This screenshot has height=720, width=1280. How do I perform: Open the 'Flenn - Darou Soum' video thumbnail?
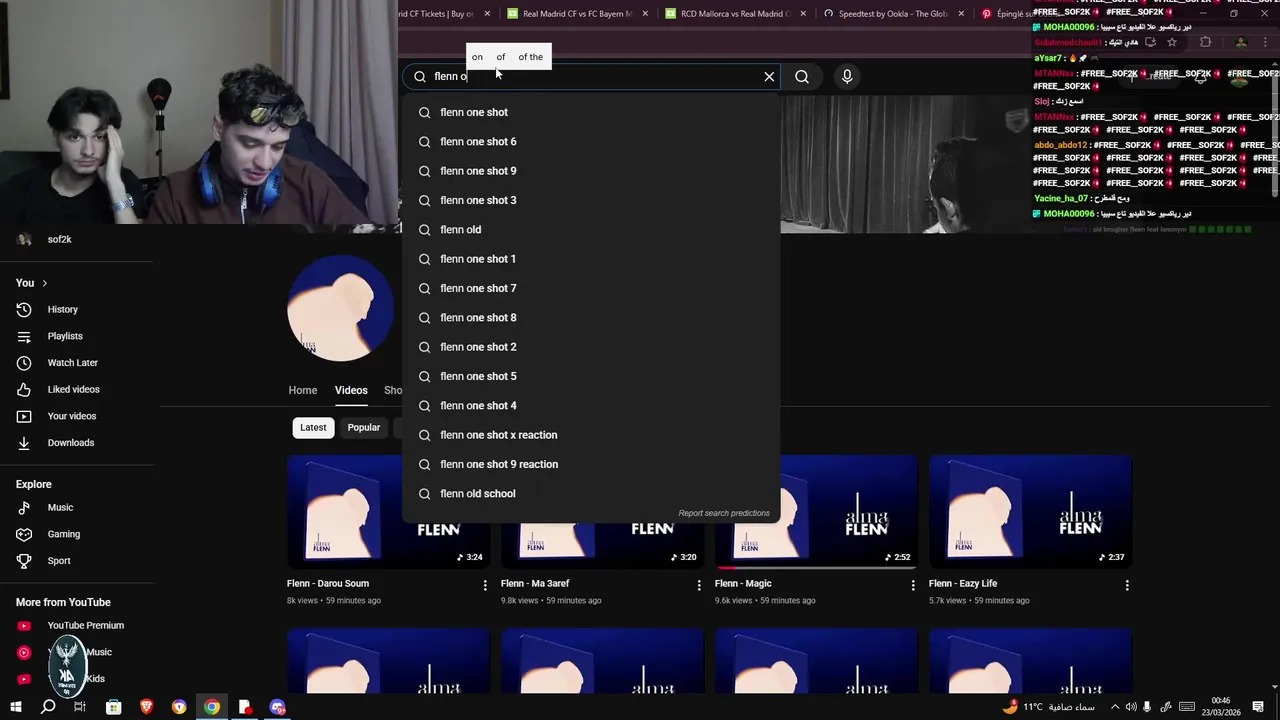(388, 511)
